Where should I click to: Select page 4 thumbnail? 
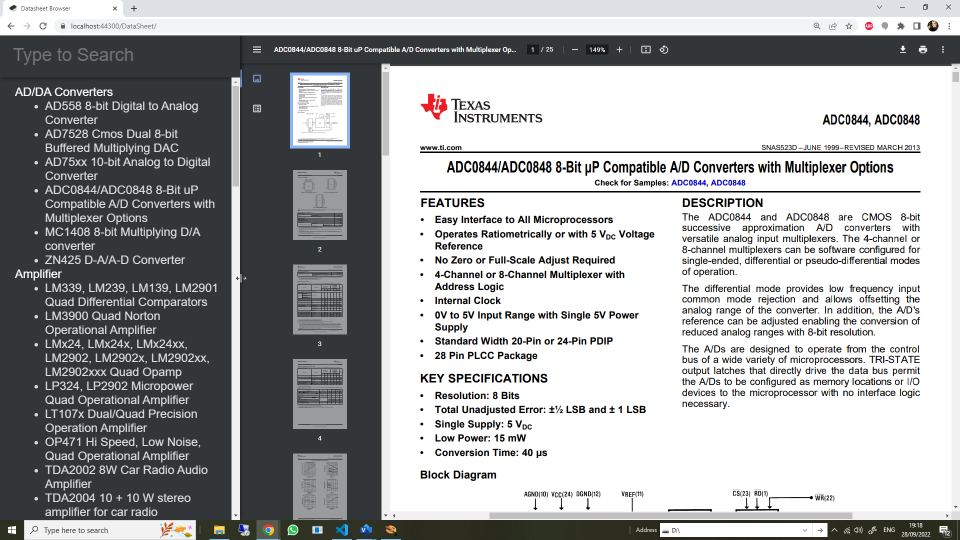(320, 394)
